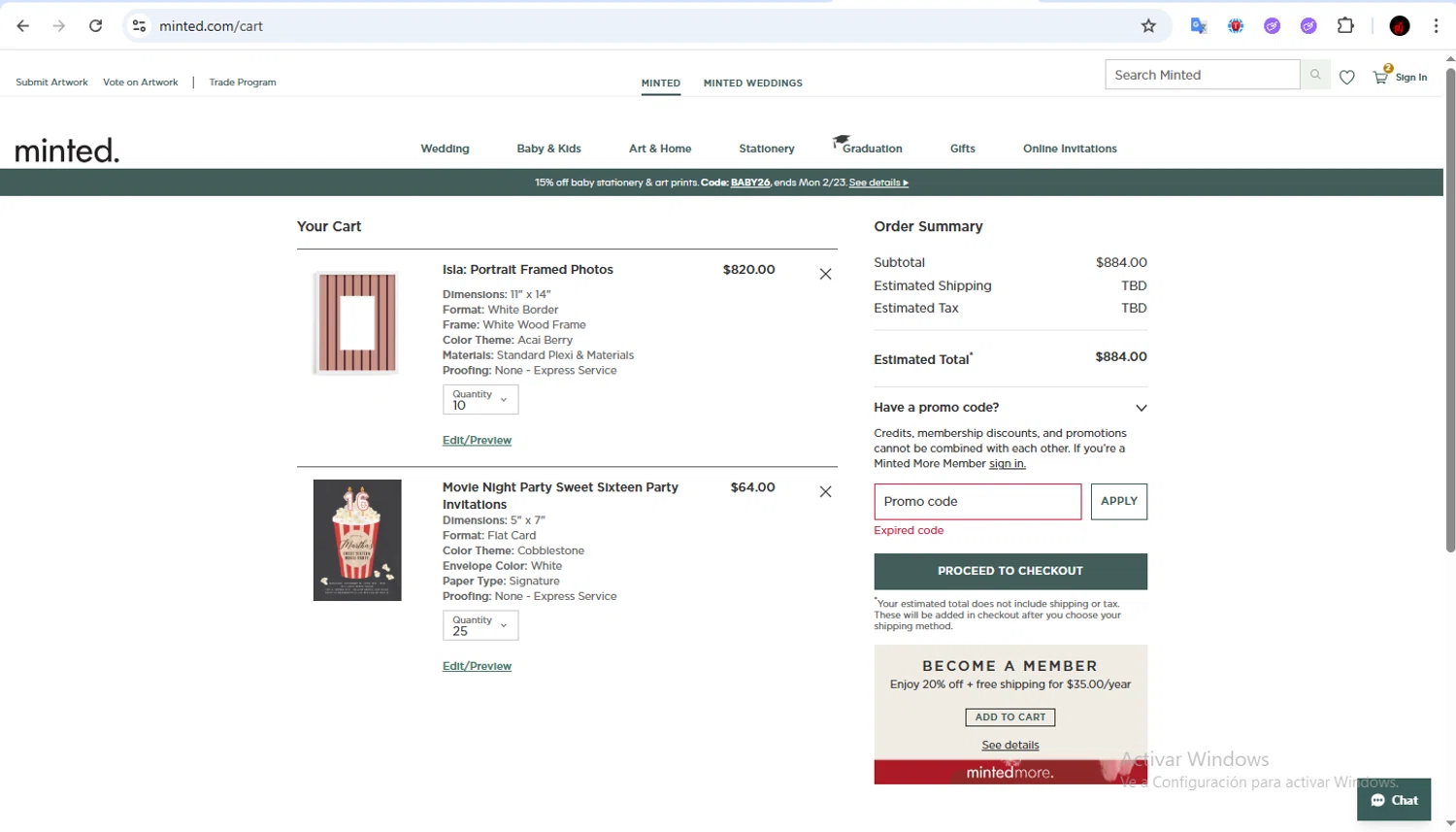Image resolution: width=1456 pixels, height=832 pixels.
Task: Select the Minted tab
Action: (660, 83)
